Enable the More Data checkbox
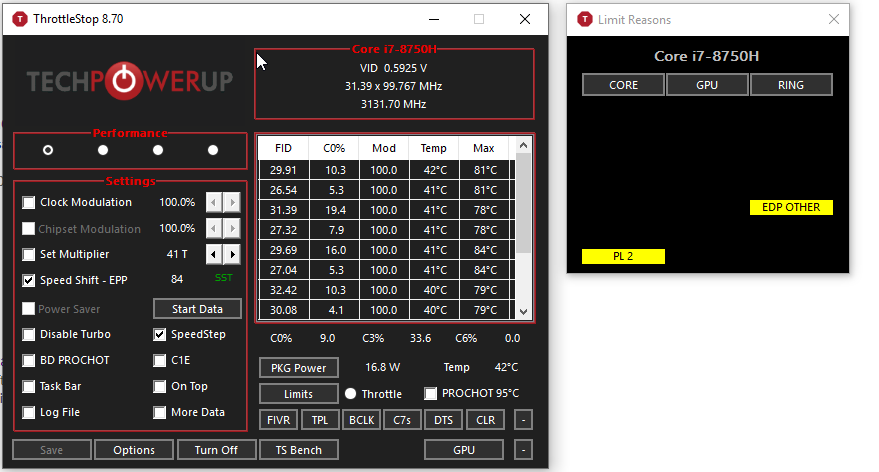The image size is (879, 472). 160,413
